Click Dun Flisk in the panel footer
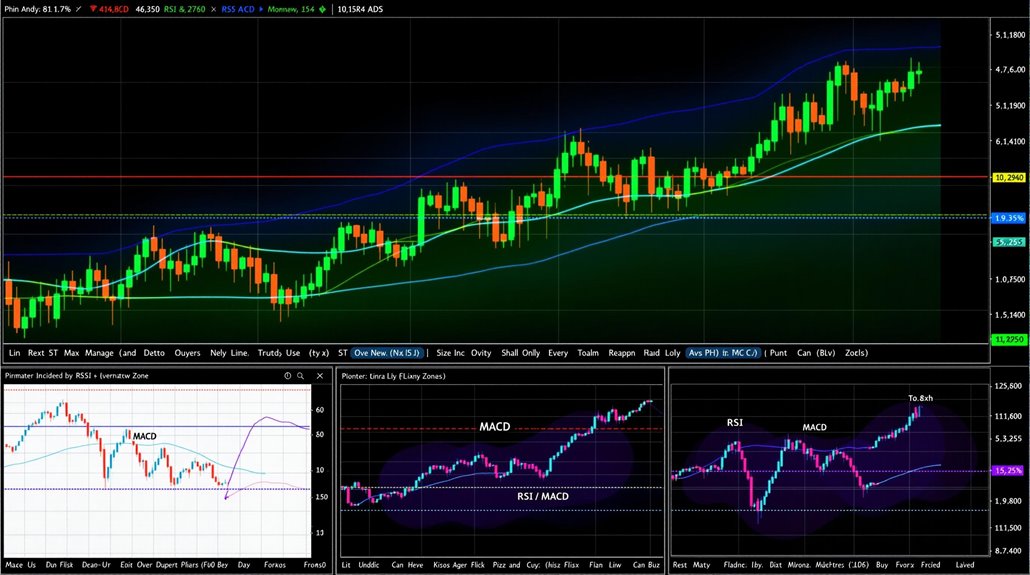 [x=59, y=564]
